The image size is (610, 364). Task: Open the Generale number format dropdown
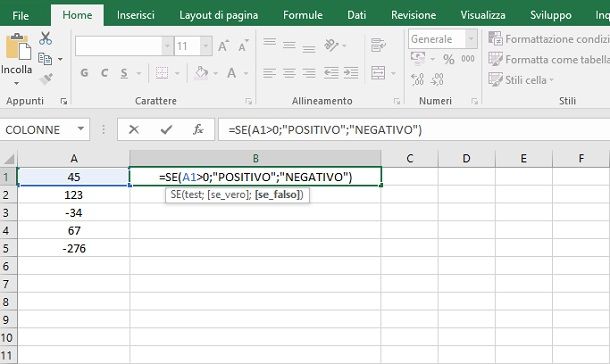pyautogui.click(x=471, y=39)
